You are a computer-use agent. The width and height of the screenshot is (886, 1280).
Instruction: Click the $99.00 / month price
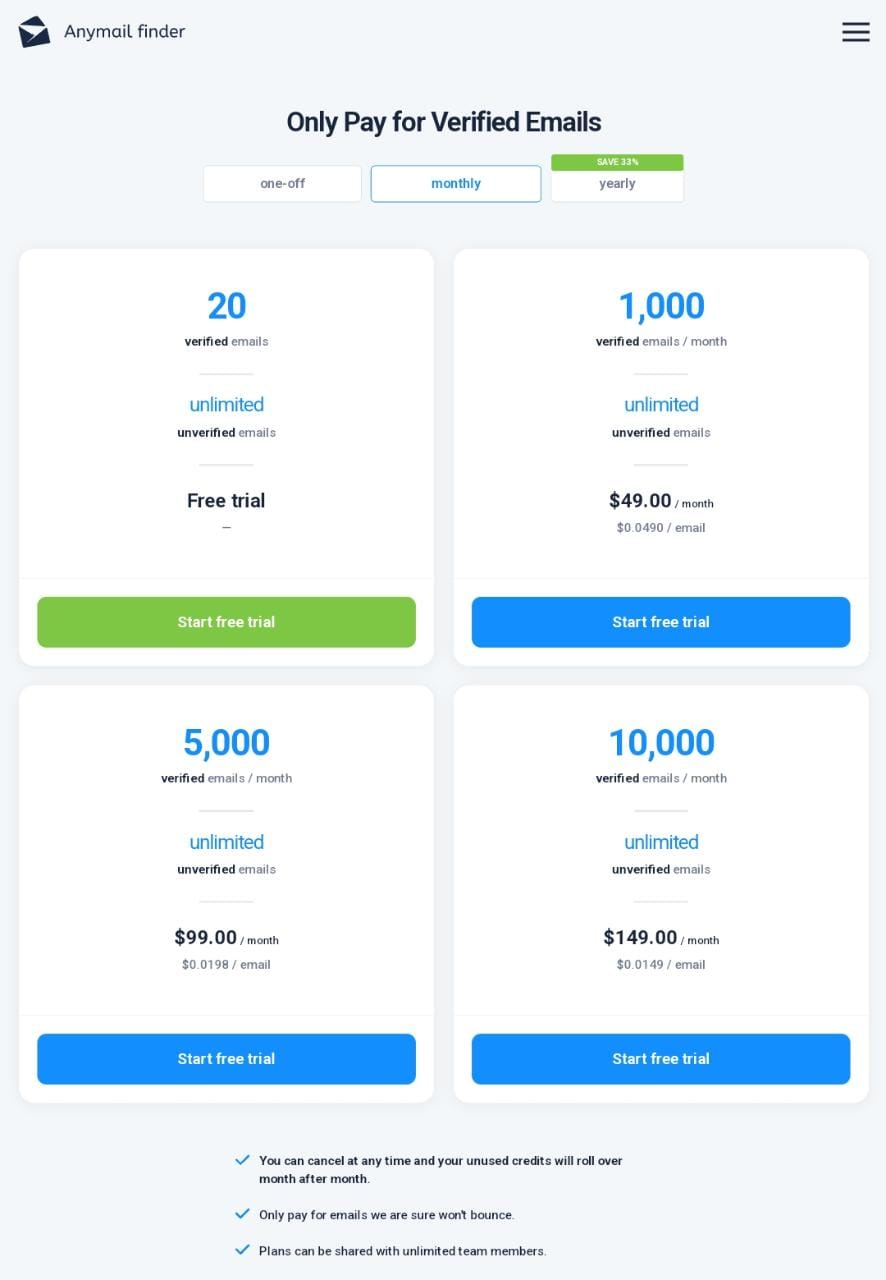(226, 938)
